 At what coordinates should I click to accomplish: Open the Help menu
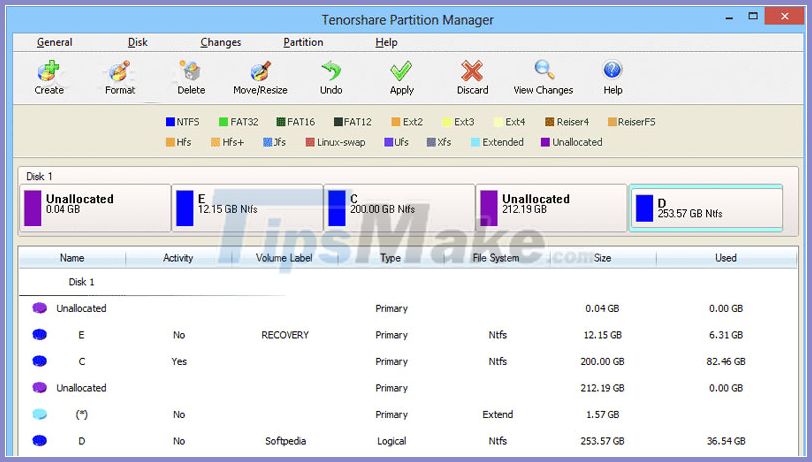[386, 42]
